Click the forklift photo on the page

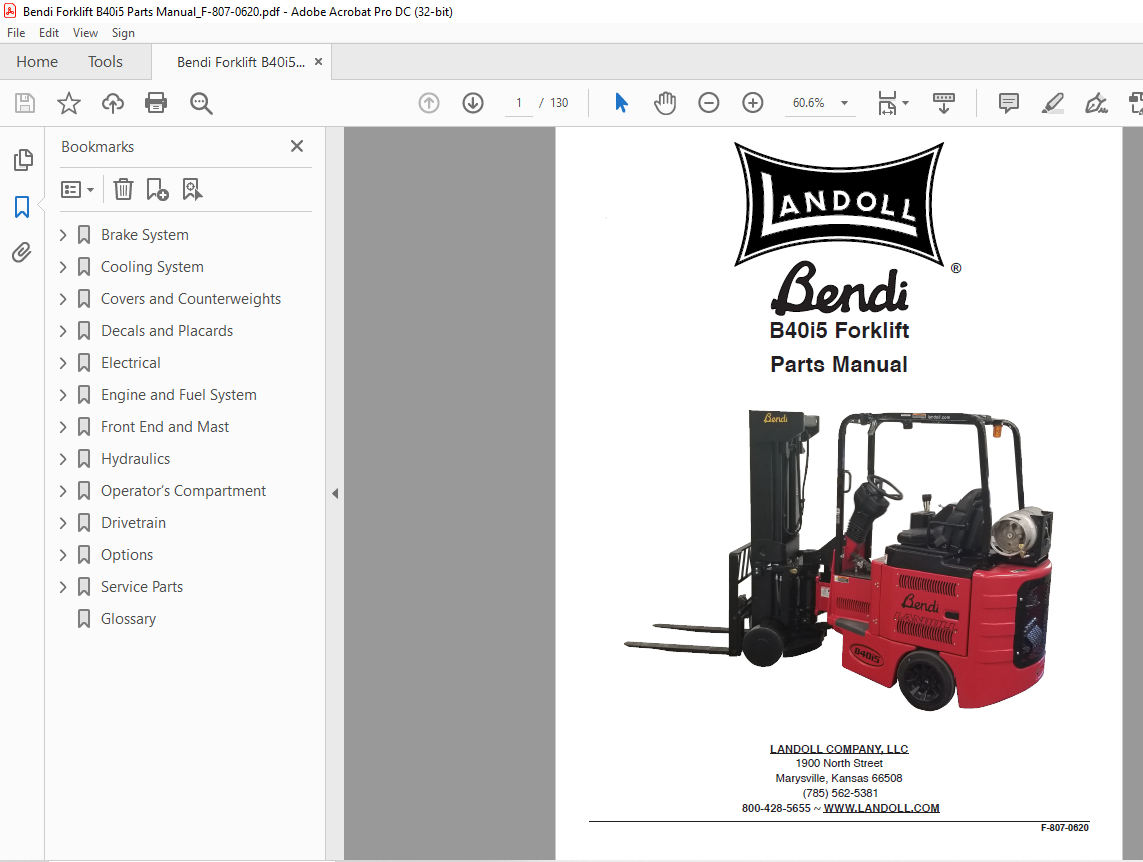tap(839, 558)
